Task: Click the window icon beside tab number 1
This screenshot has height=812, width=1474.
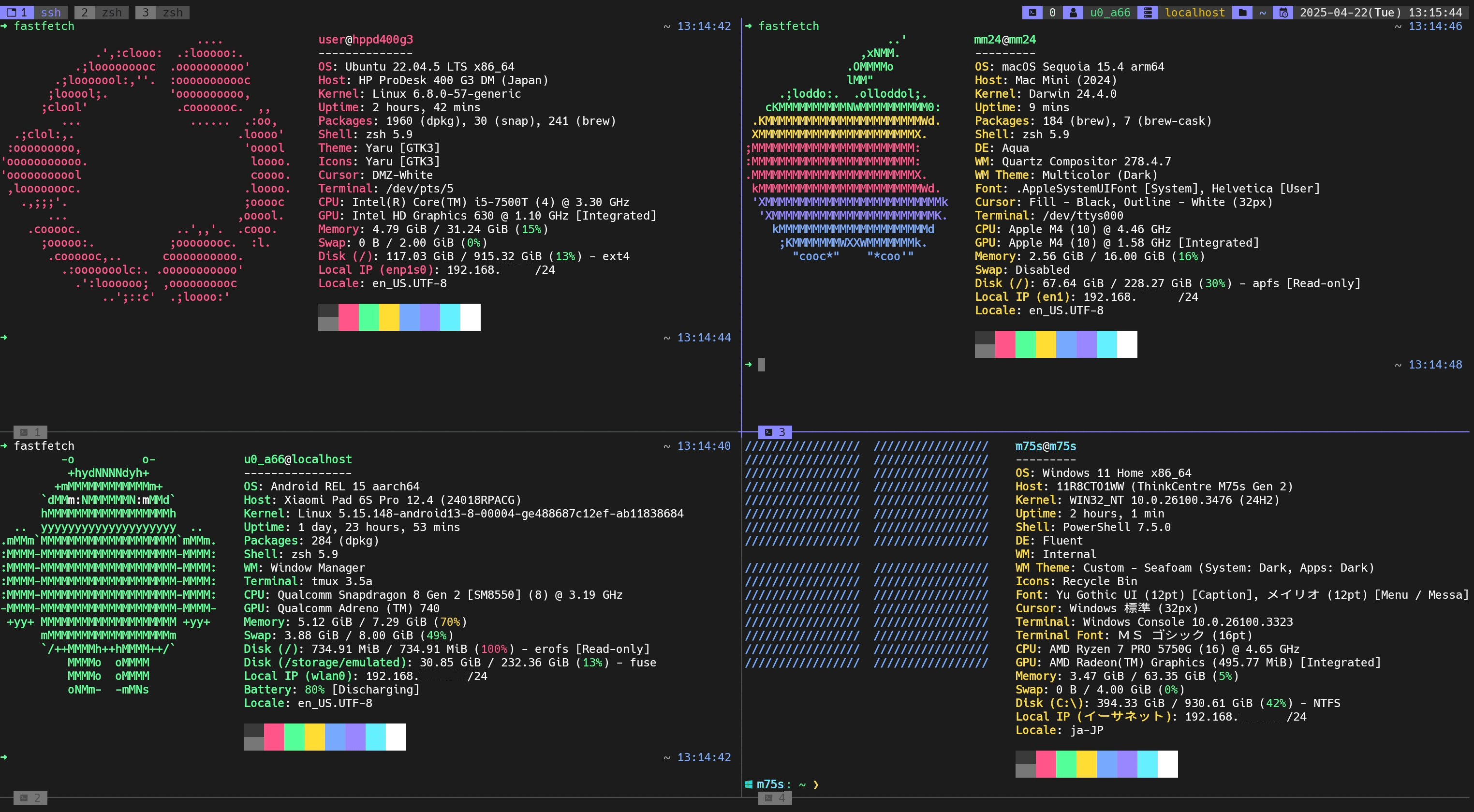Action: tap(12, 12)
